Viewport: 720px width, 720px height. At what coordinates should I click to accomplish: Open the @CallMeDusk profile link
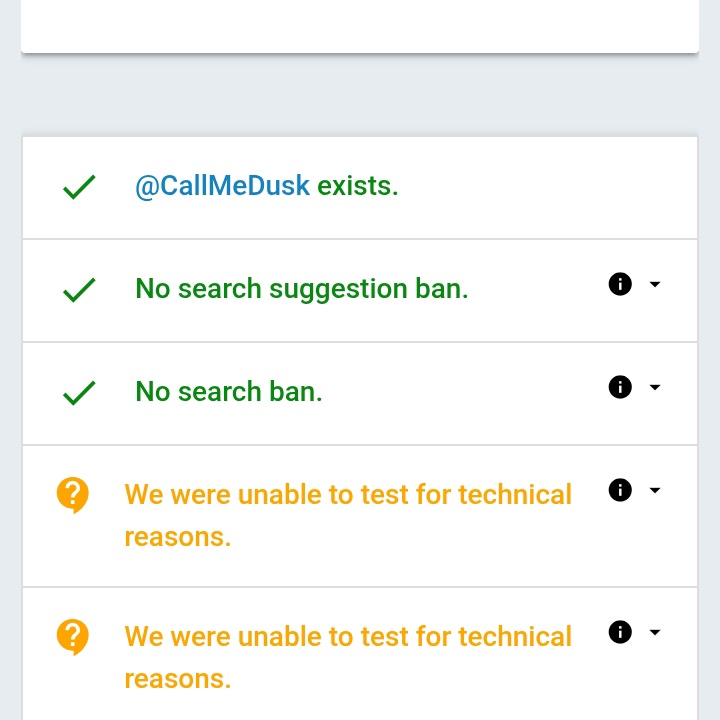[222, 186]
